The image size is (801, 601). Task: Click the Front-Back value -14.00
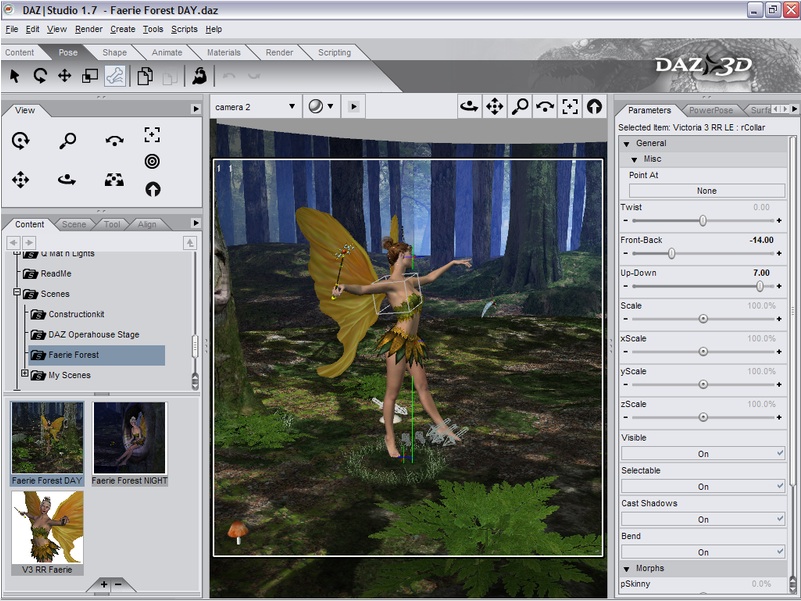[x=761, y=240]
